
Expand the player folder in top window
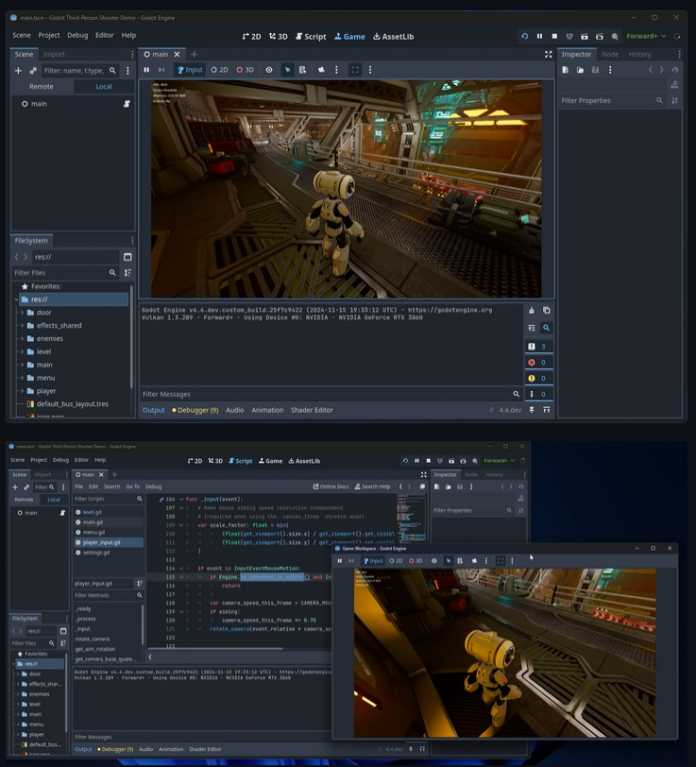[22, 391]
